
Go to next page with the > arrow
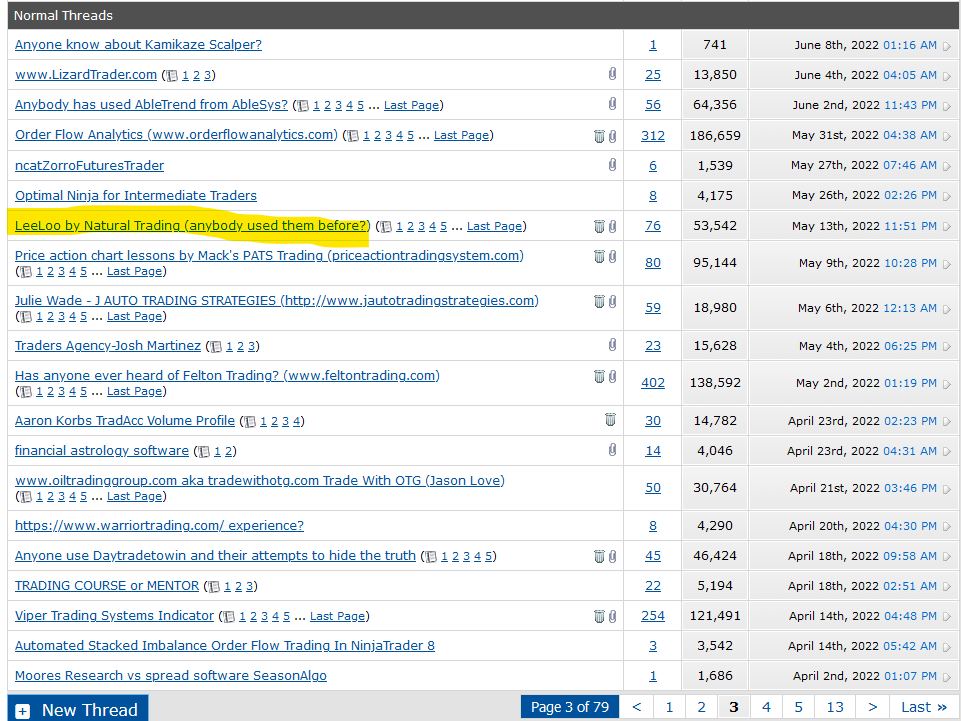pyautogui.click(x=873, y=707)
